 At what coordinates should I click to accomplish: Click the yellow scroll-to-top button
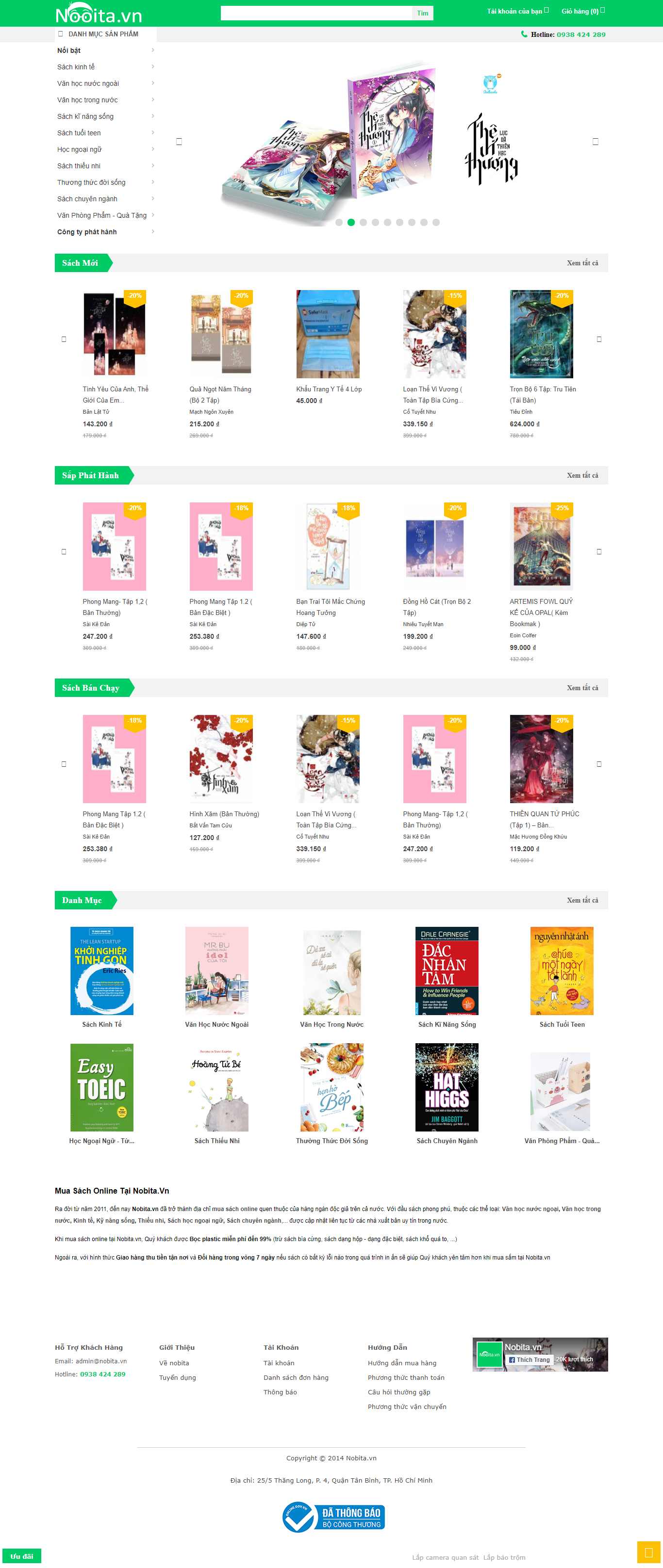(x=648, y=1552)
